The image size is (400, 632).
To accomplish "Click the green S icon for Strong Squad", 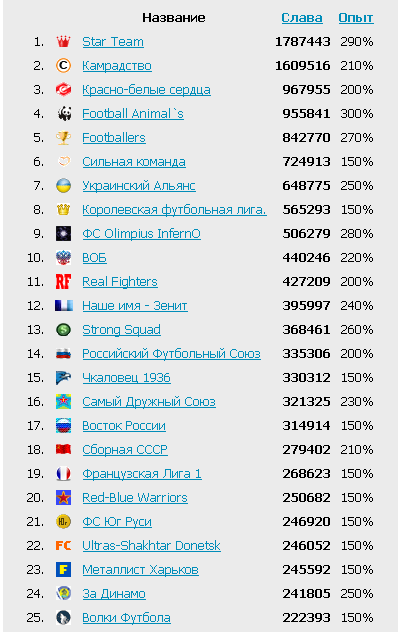I will 63,329.
